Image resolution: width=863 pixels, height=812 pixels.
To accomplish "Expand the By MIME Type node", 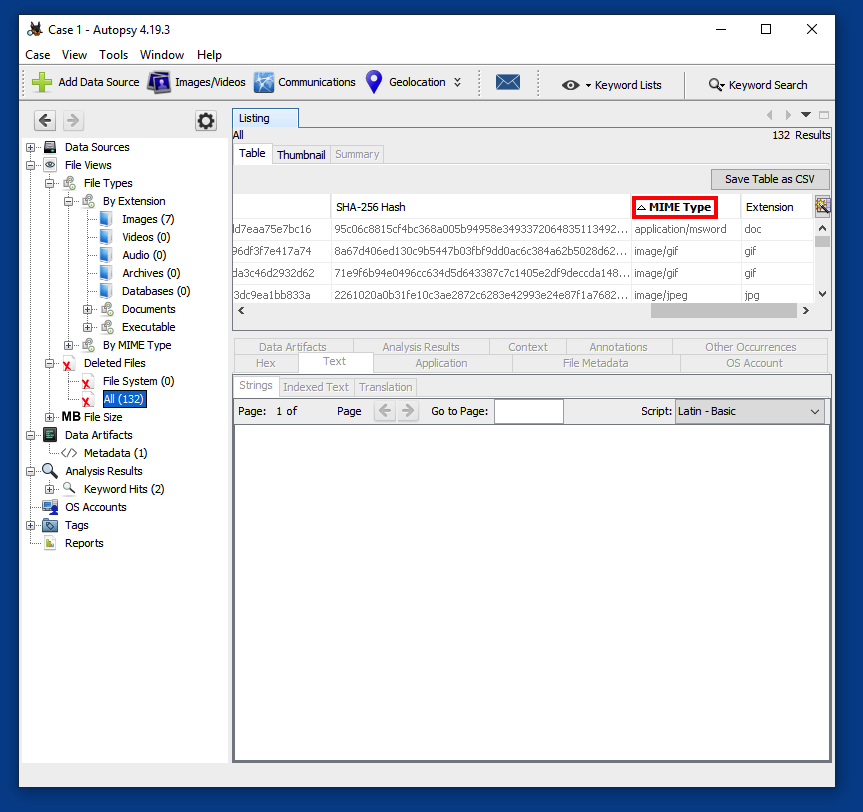I will tap(69, 345).
